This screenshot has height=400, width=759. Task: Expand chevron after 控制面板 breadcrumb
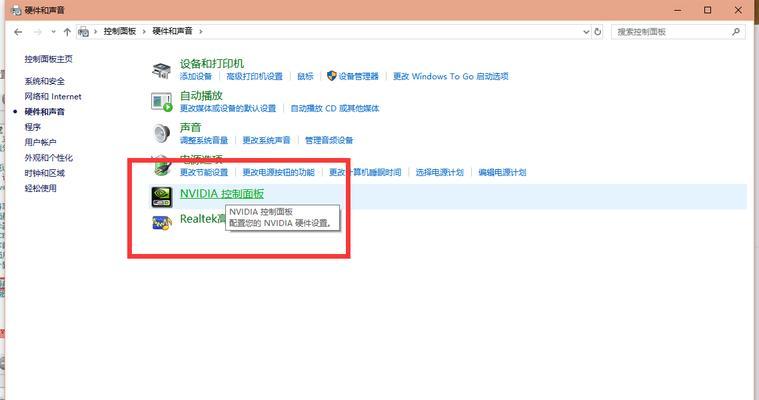coord(144,31)
